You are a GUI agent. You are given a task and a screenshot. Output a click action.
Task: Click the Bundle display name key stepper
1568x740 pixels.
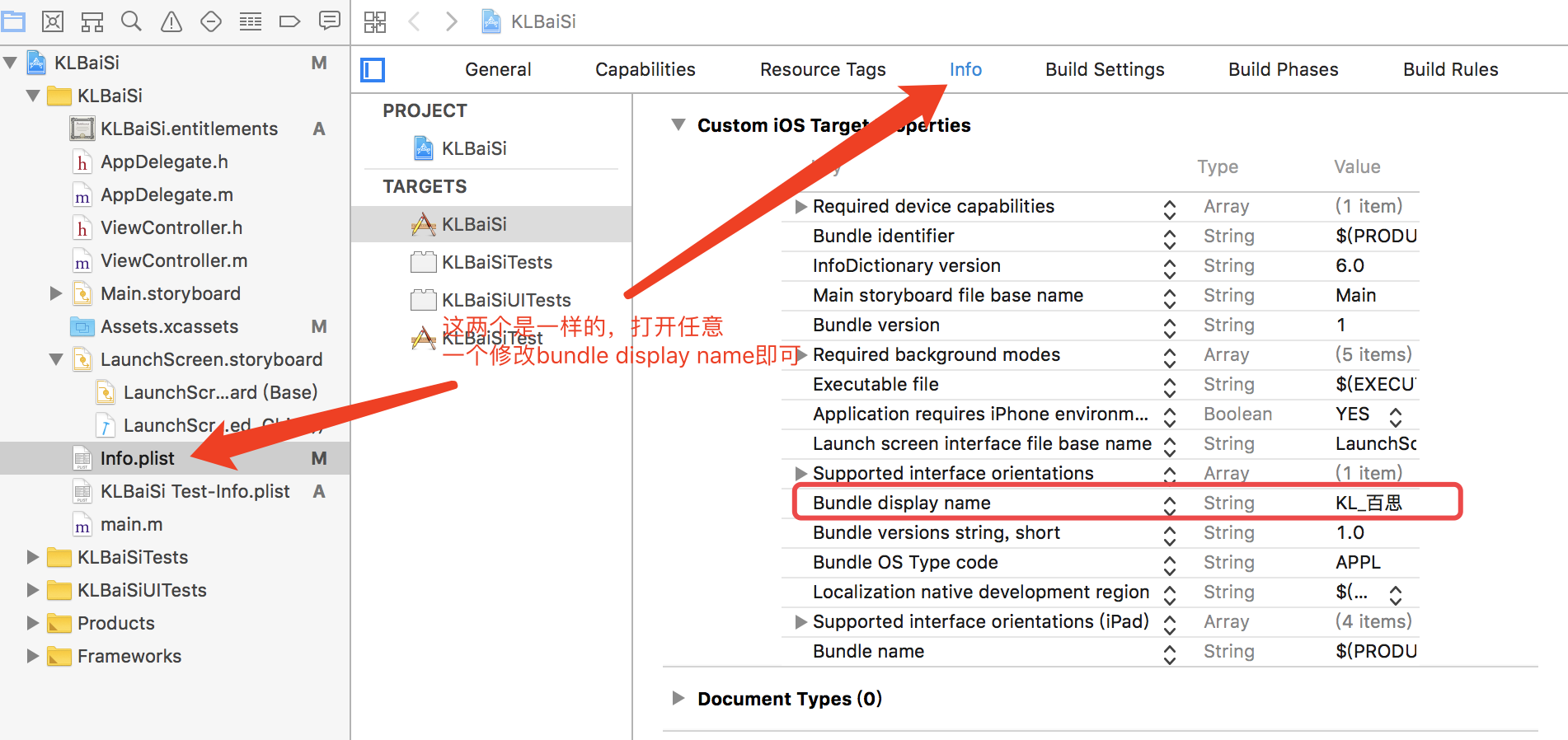(x=1169, y=505)
